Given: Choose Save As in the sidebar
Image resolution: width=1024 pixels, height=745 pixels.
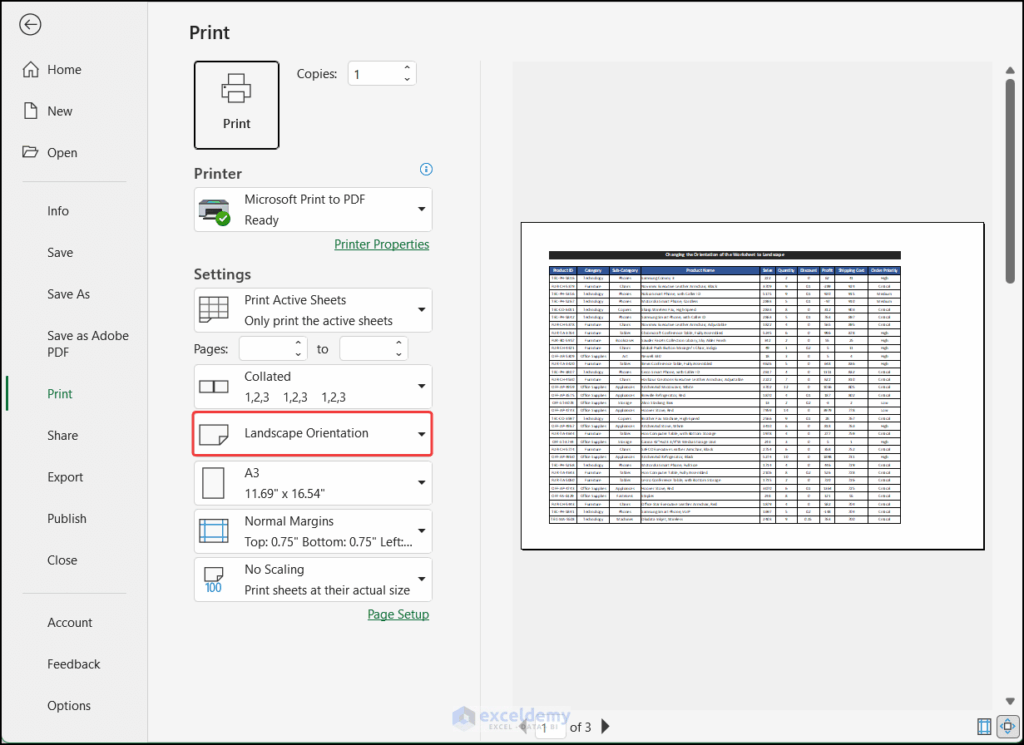Looking at the screenshot, I should coord(69,294).
